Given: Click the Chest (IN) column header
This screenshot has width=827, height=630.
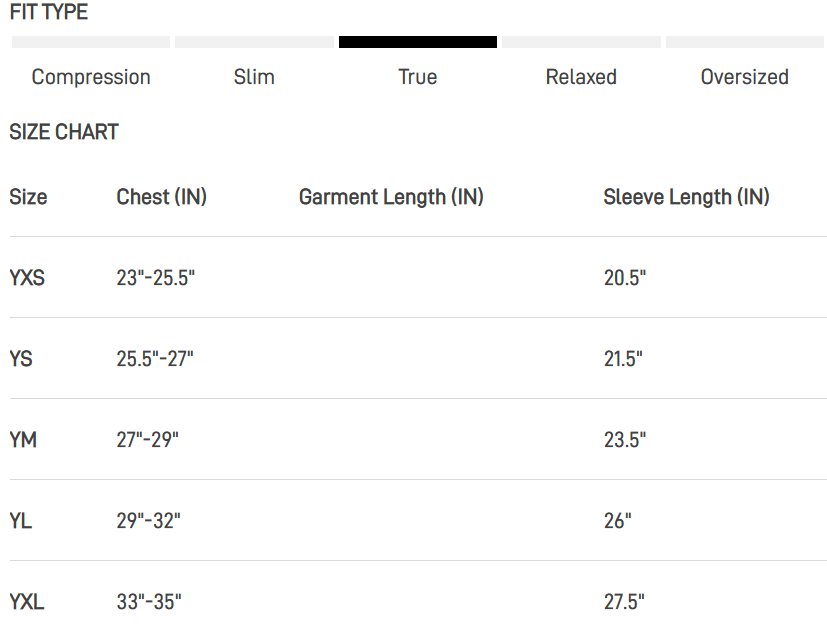Looking at the screenshot, I should (x=162, y=197).
